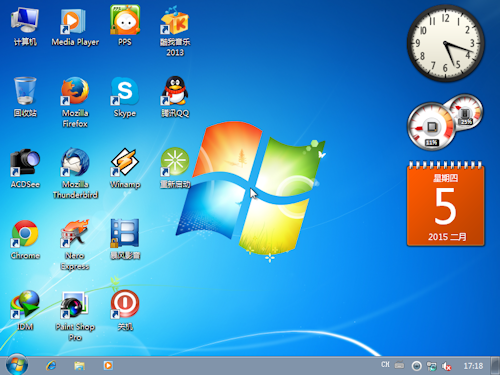Click the muted volume speaker icon

(x=446, y=366)
